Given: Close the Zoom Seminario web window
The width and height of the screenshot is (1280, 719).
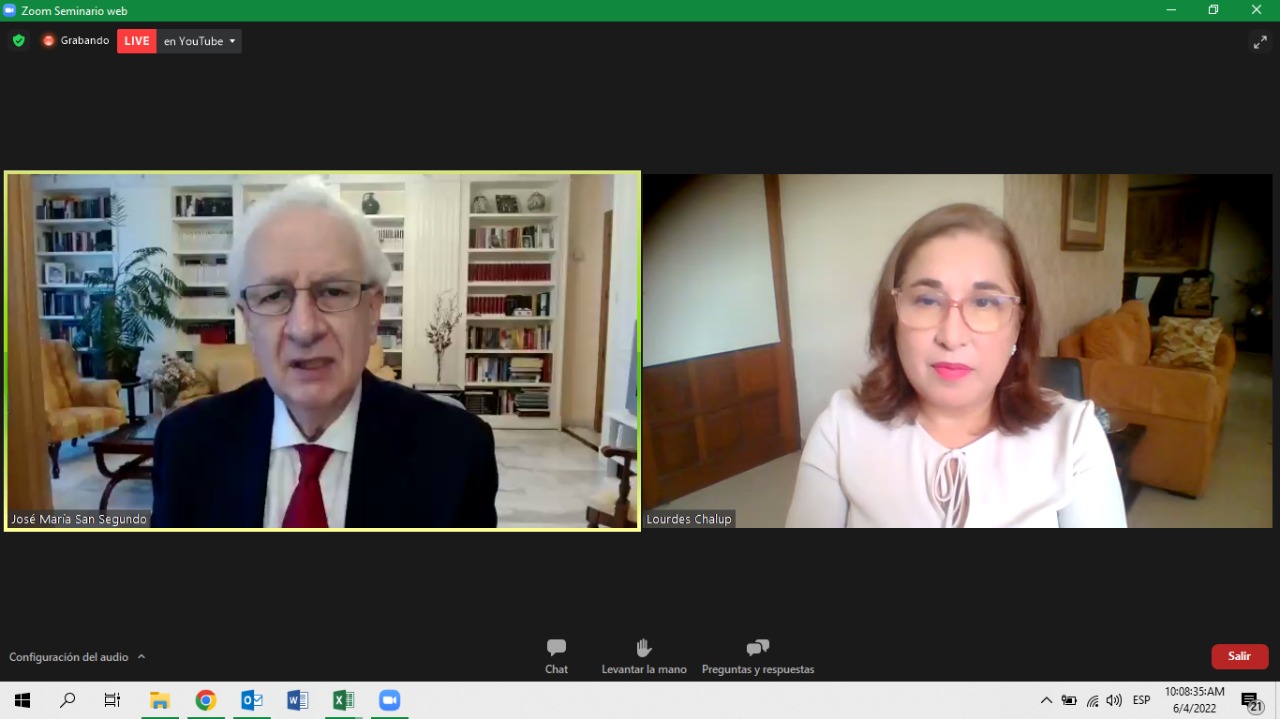Looking at the screenshot, I should coord(1257,10).
